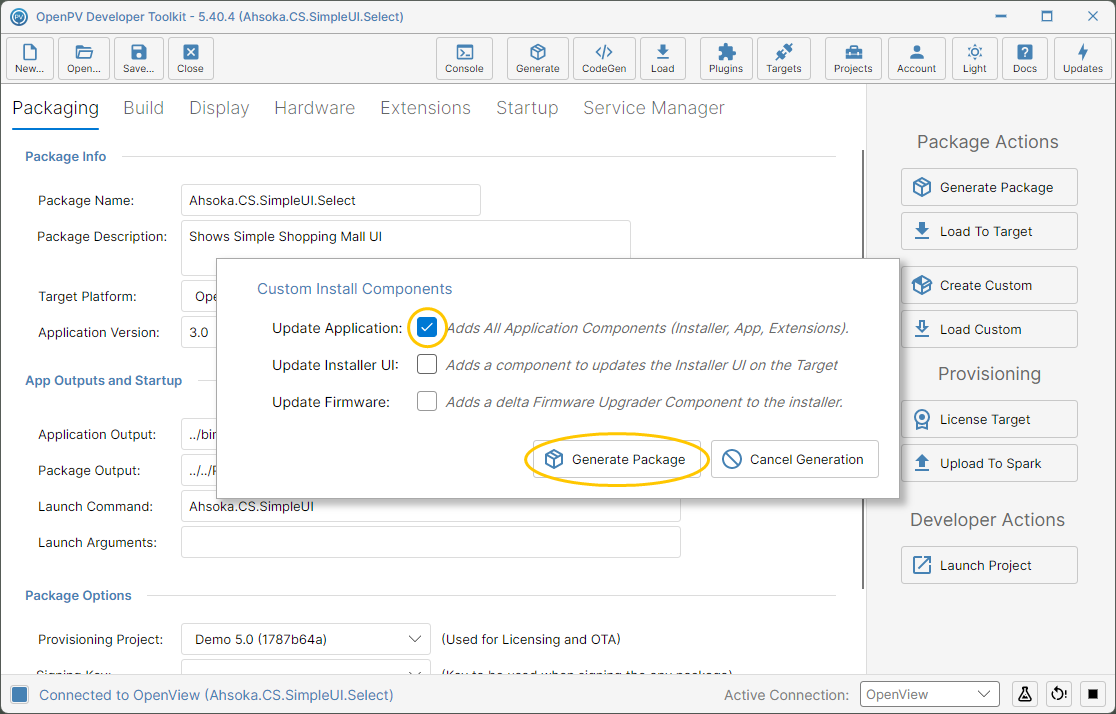1116x714 pixels.
Task: Open Projects from the toolbar
Action: [x=853, y=58]
